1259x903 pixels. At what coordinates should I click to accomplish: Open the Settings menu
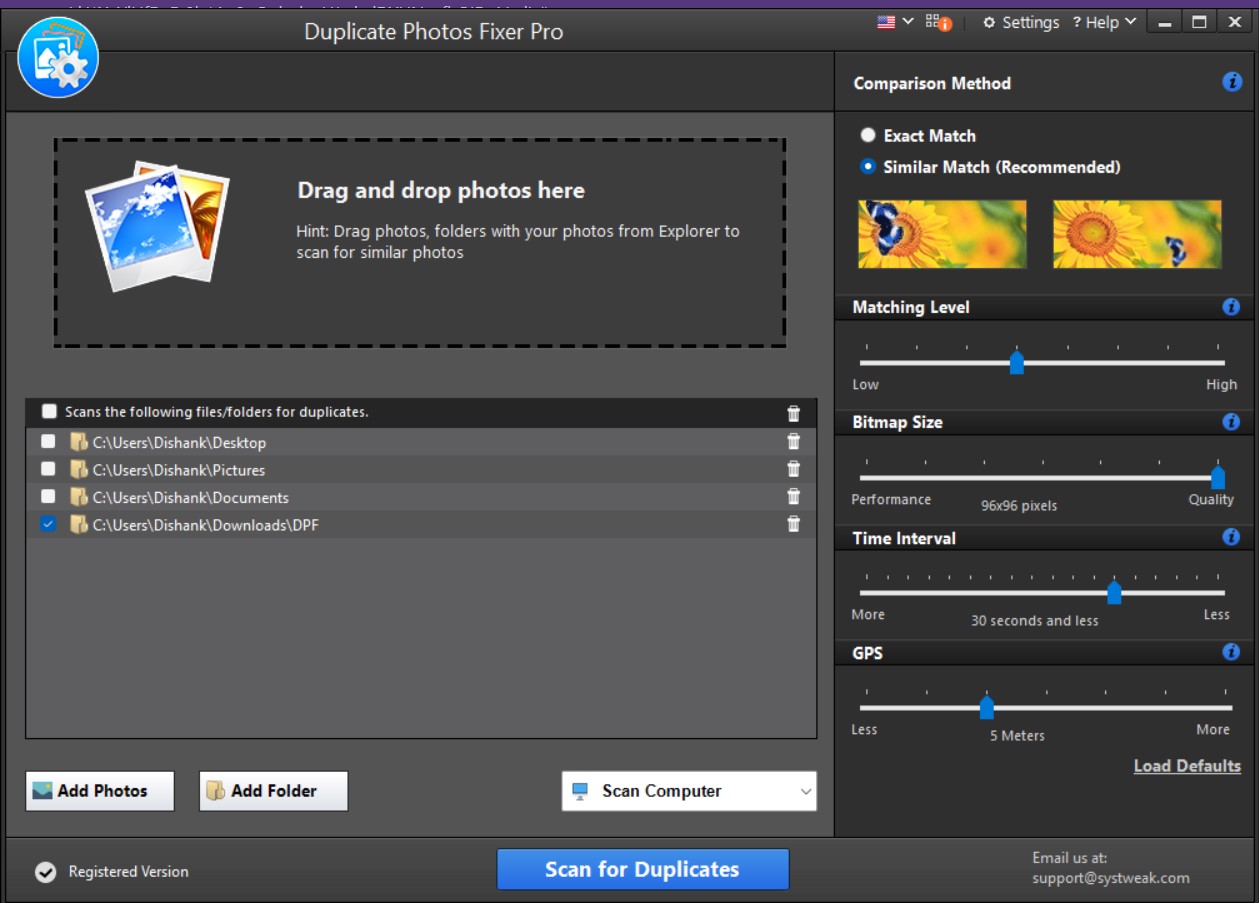(x=1024, y=22)
